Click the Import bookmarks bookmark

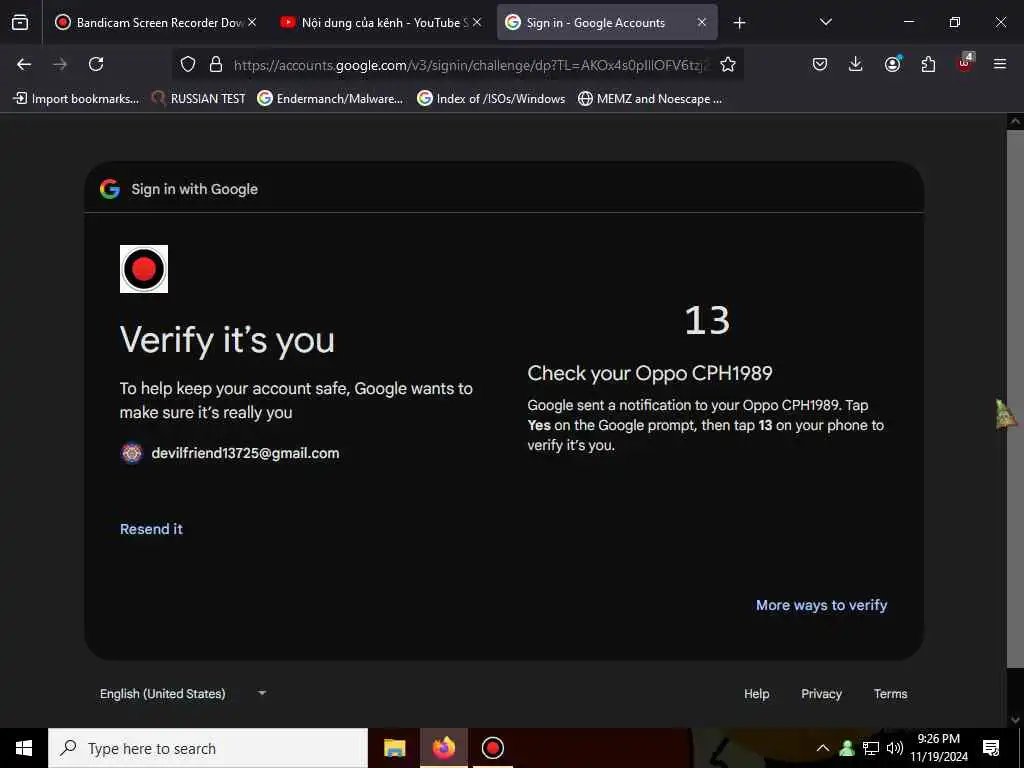76,99
